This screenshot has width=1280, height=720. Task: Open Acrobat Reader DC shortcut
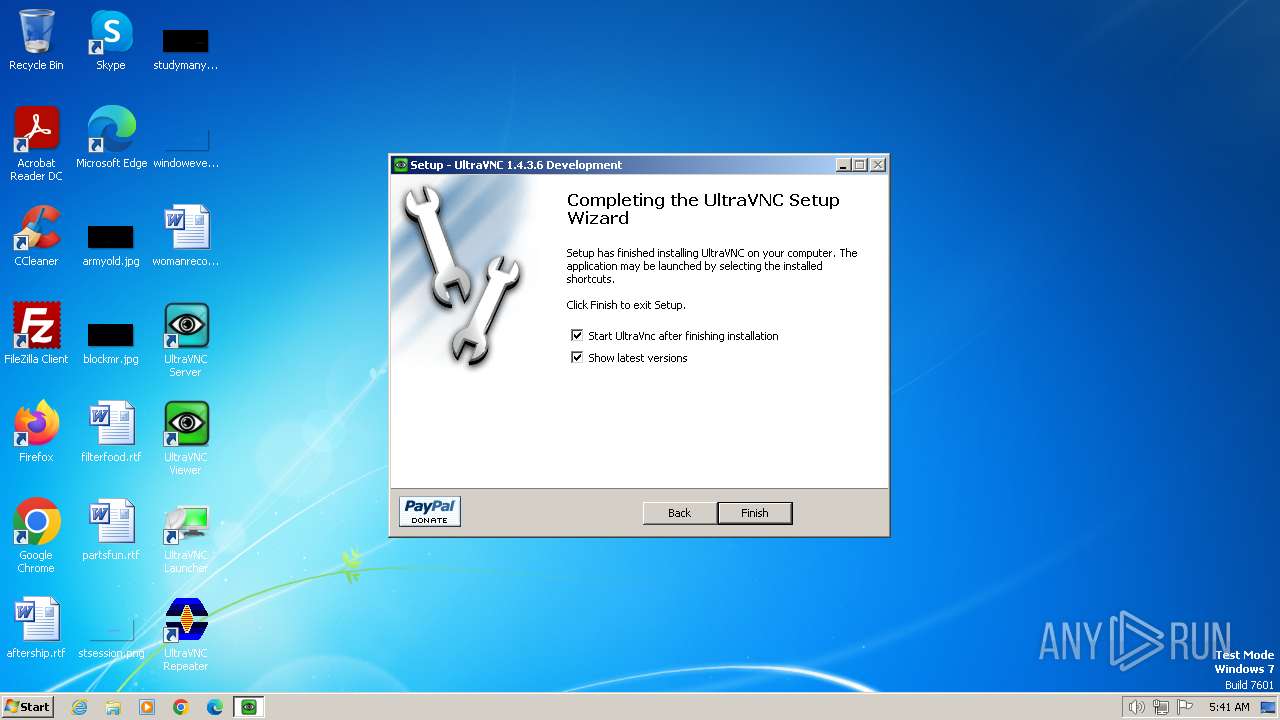point(36,143)
